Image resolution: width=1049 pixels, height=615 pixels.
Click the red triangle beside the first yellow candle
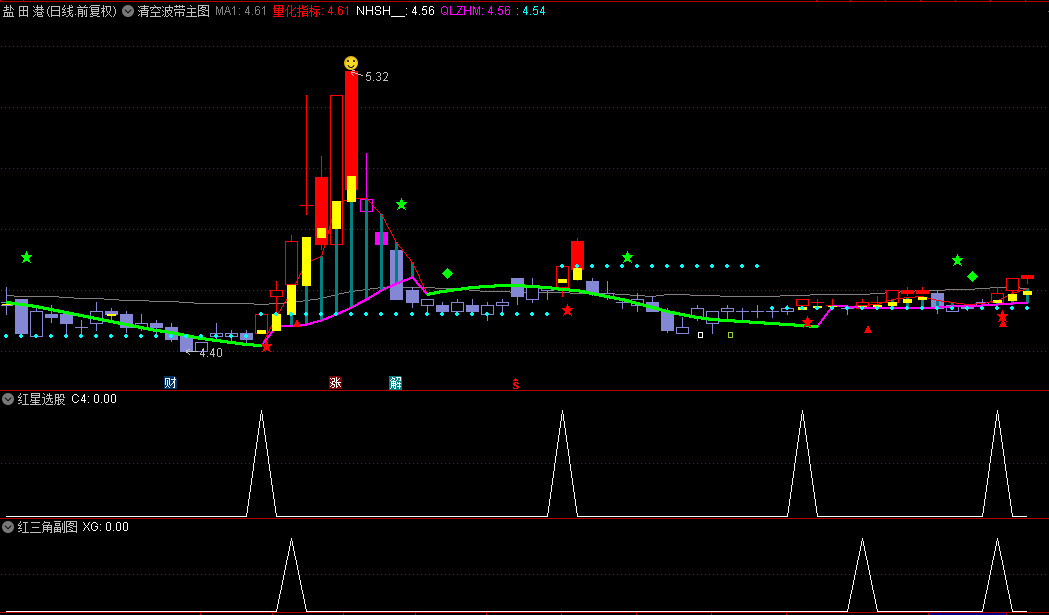coord(297,323)
